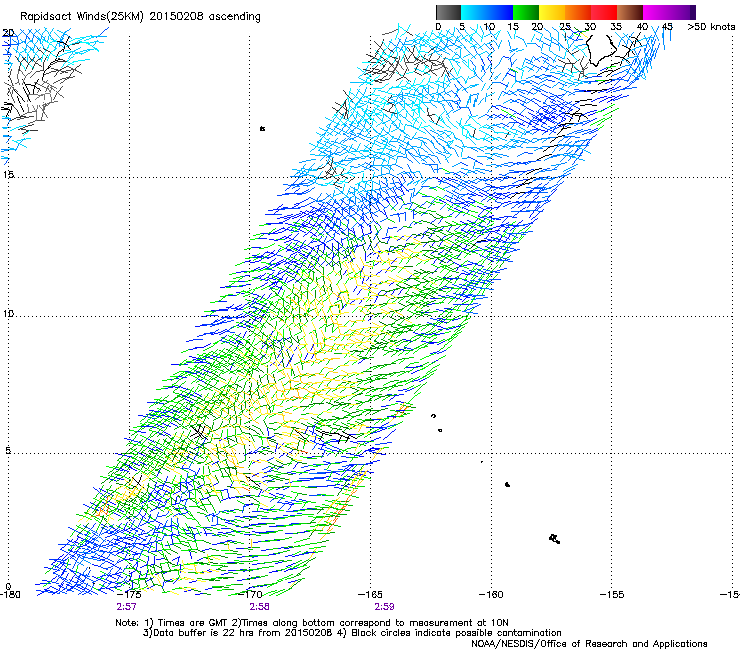
Task: Click the gray 0-5 knots color swatch
Action: 448,12
